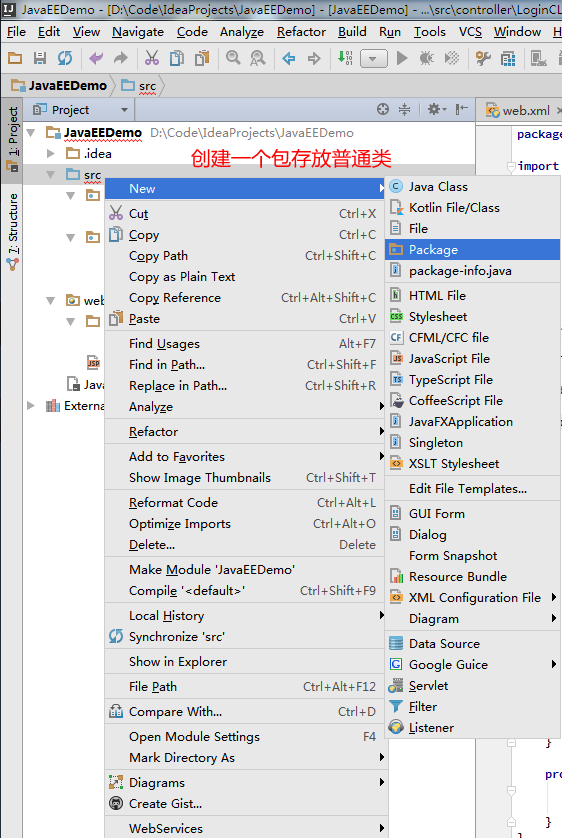
Task: Hide the Project tool window
Action: (x=462, y=110)
